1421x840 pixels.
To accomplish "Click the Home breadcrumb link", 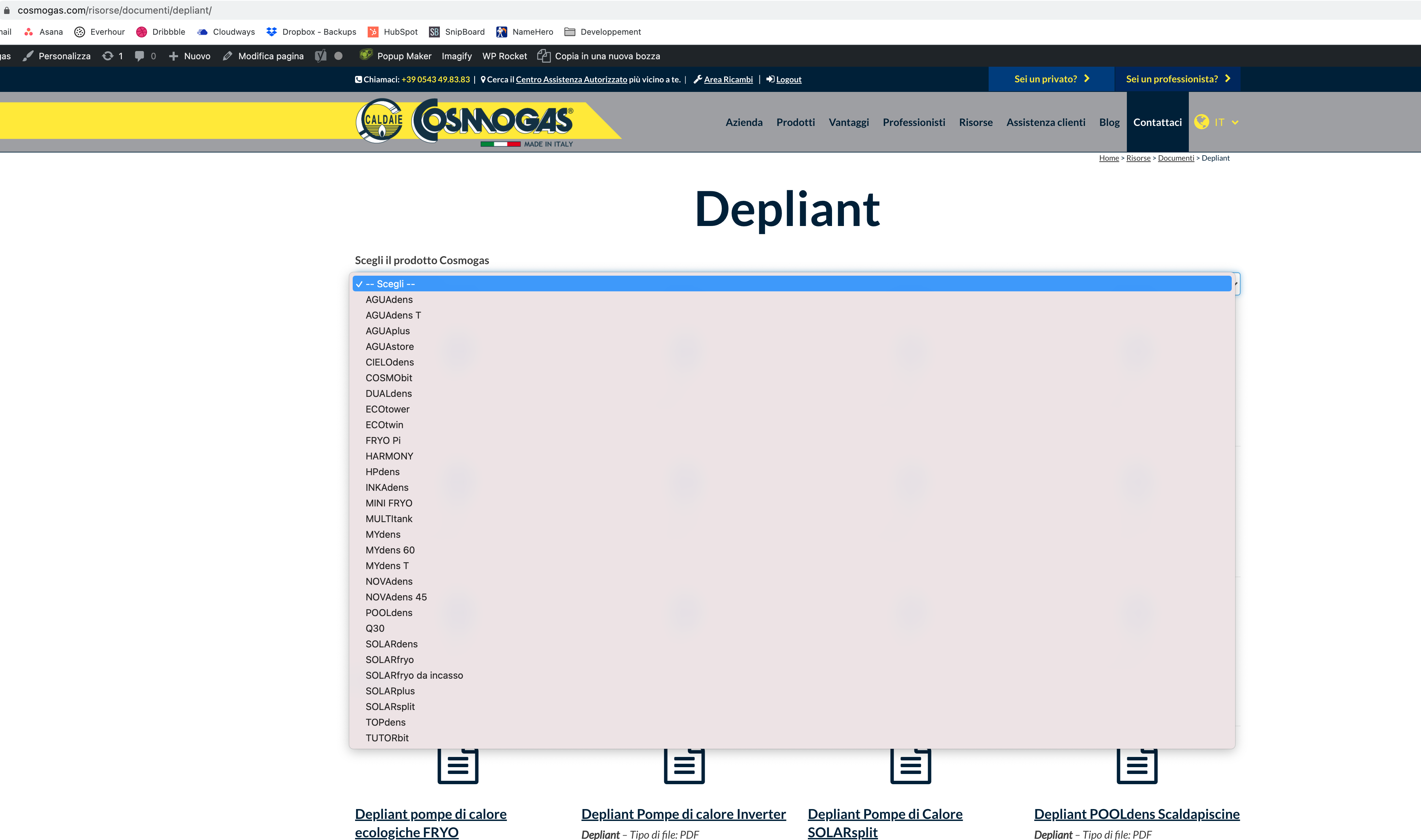I will coord(1108,158).
